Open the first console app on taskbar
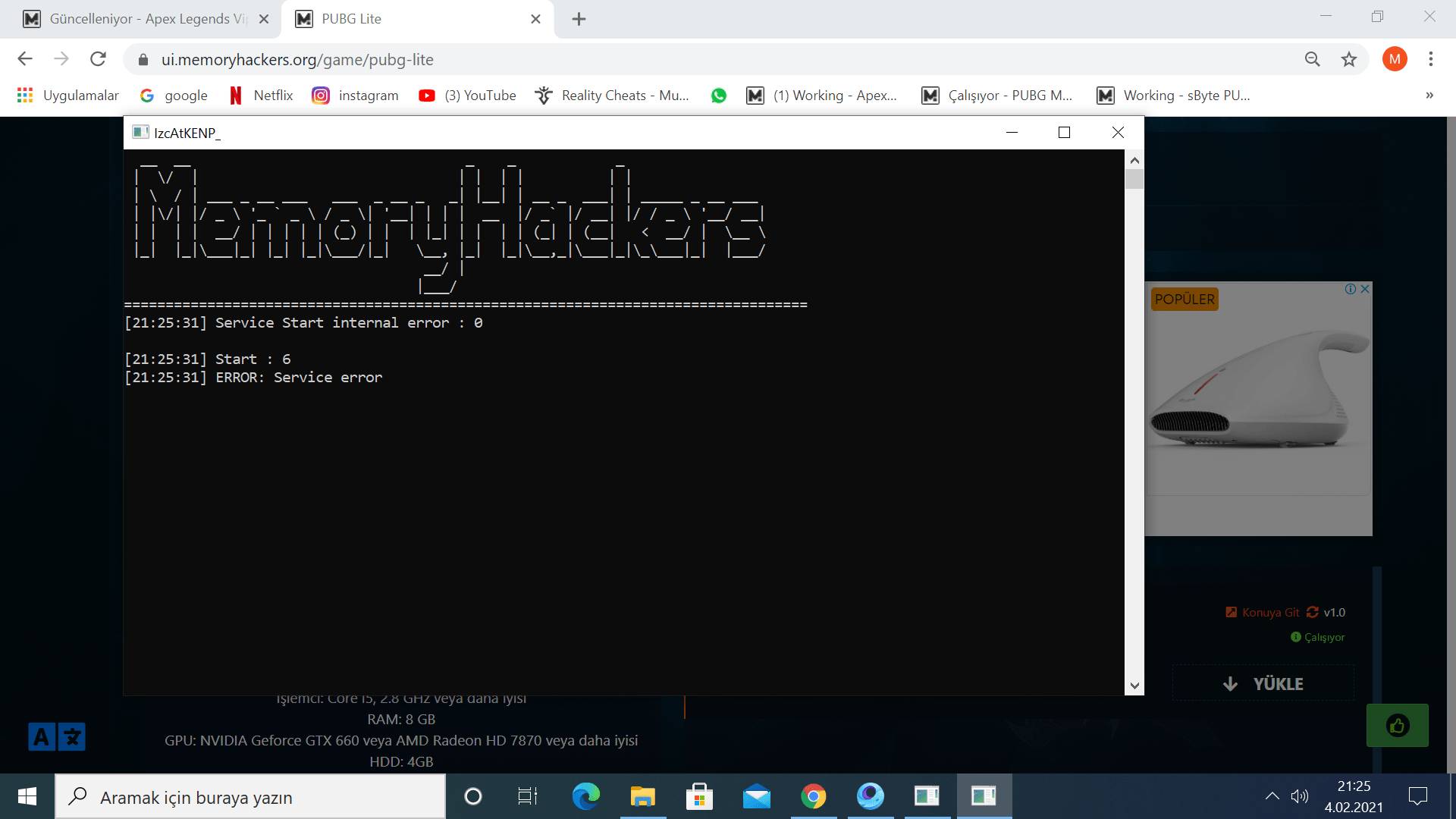 927,796
